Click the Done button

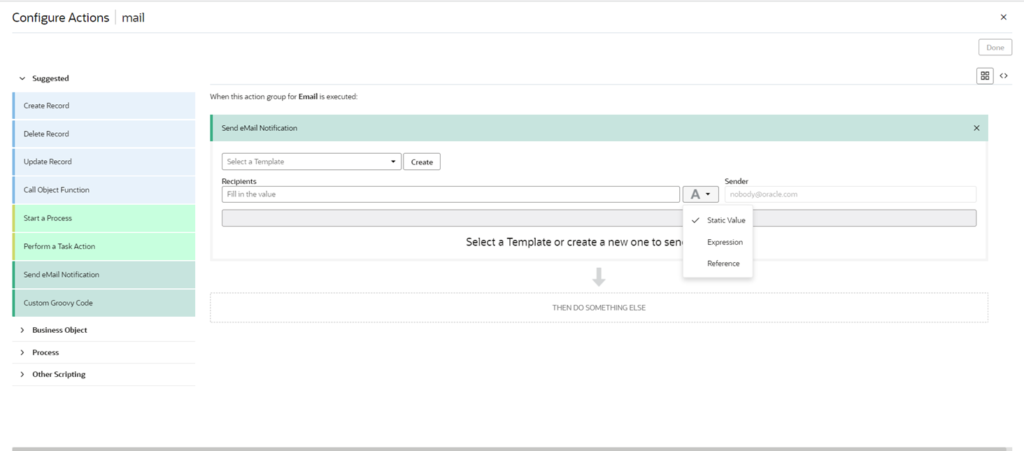(995, 48)
